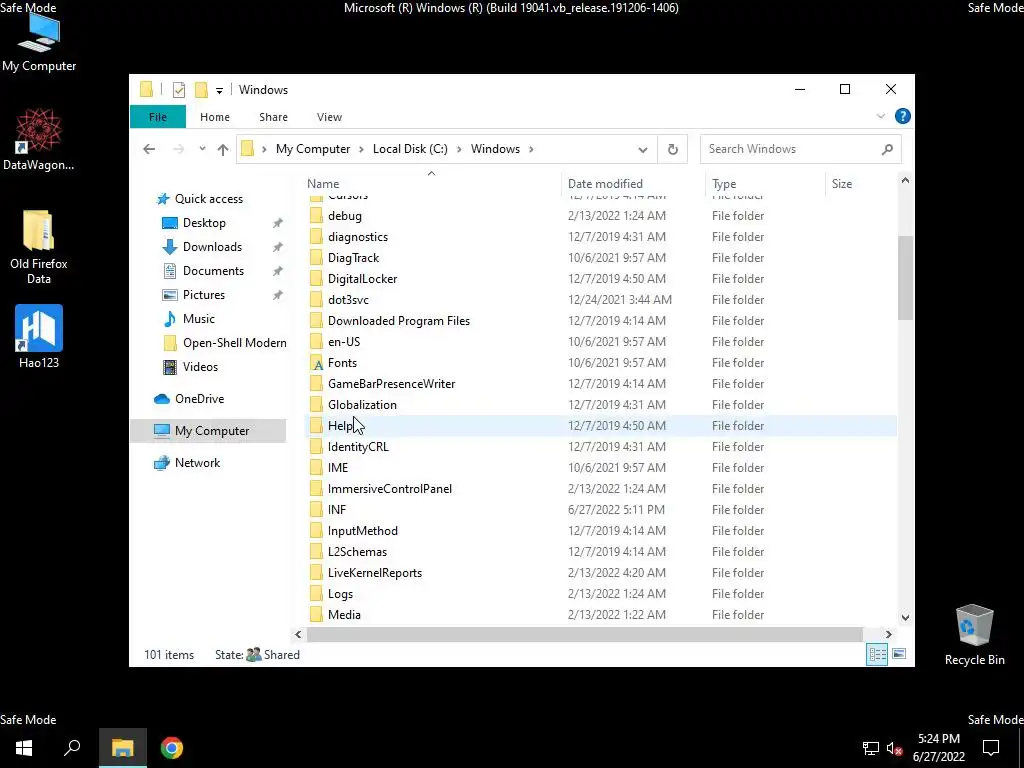Launch the Hao123 desktop shortcut
Viewport: 1024px width, 768px height.
[x=39, y=336]
